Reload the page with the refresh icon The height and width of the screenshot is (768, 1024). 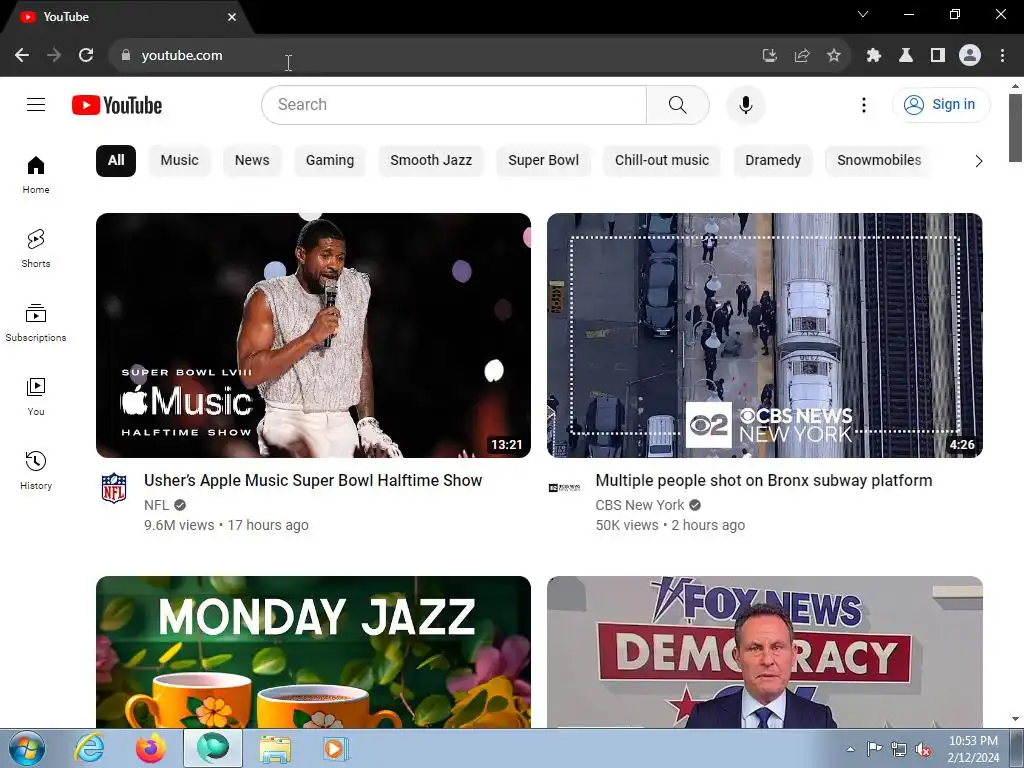click(x=86, y=56)
